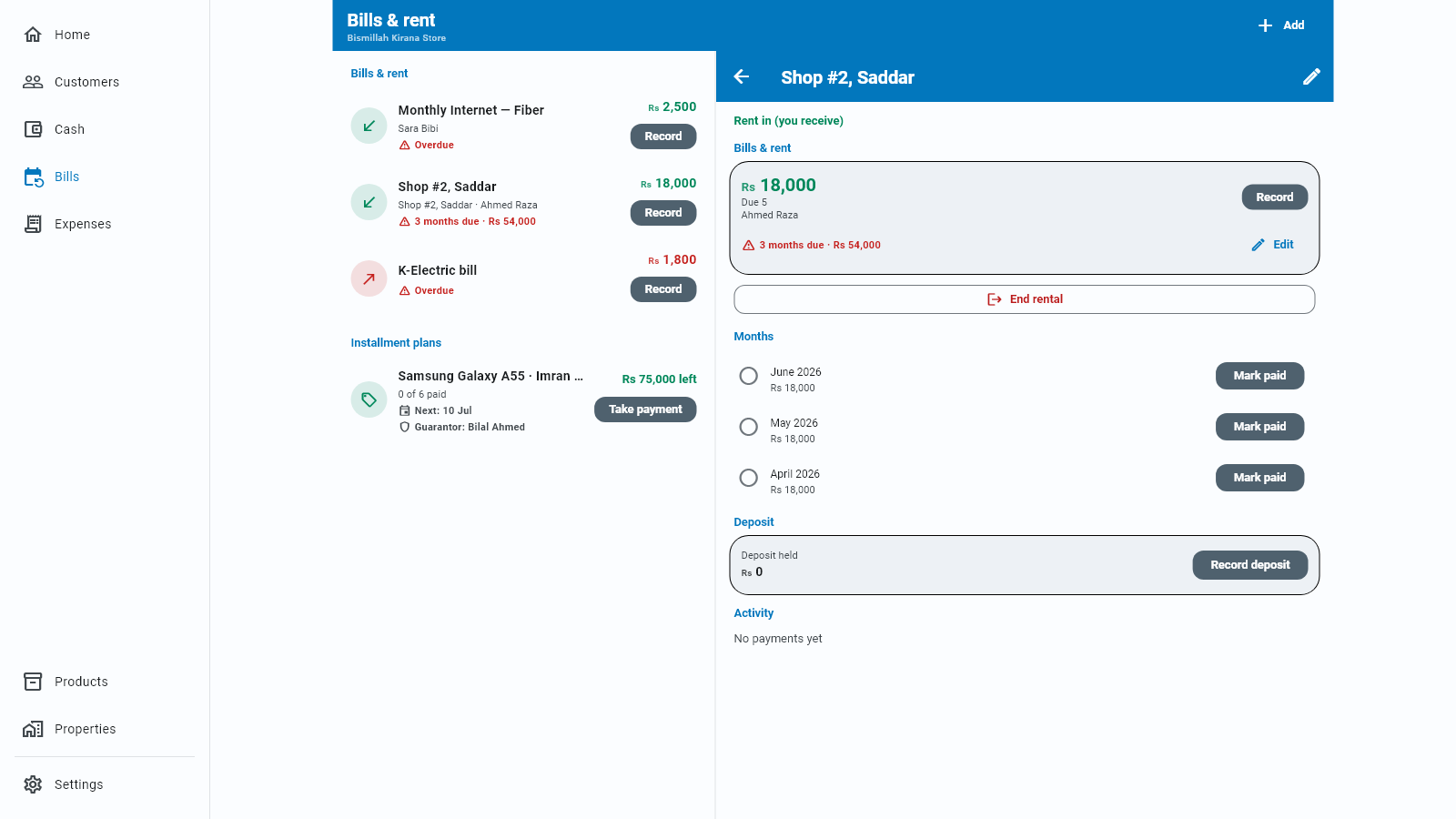
Task: Click the Customers people icon
Action: (x=33, y=82)
